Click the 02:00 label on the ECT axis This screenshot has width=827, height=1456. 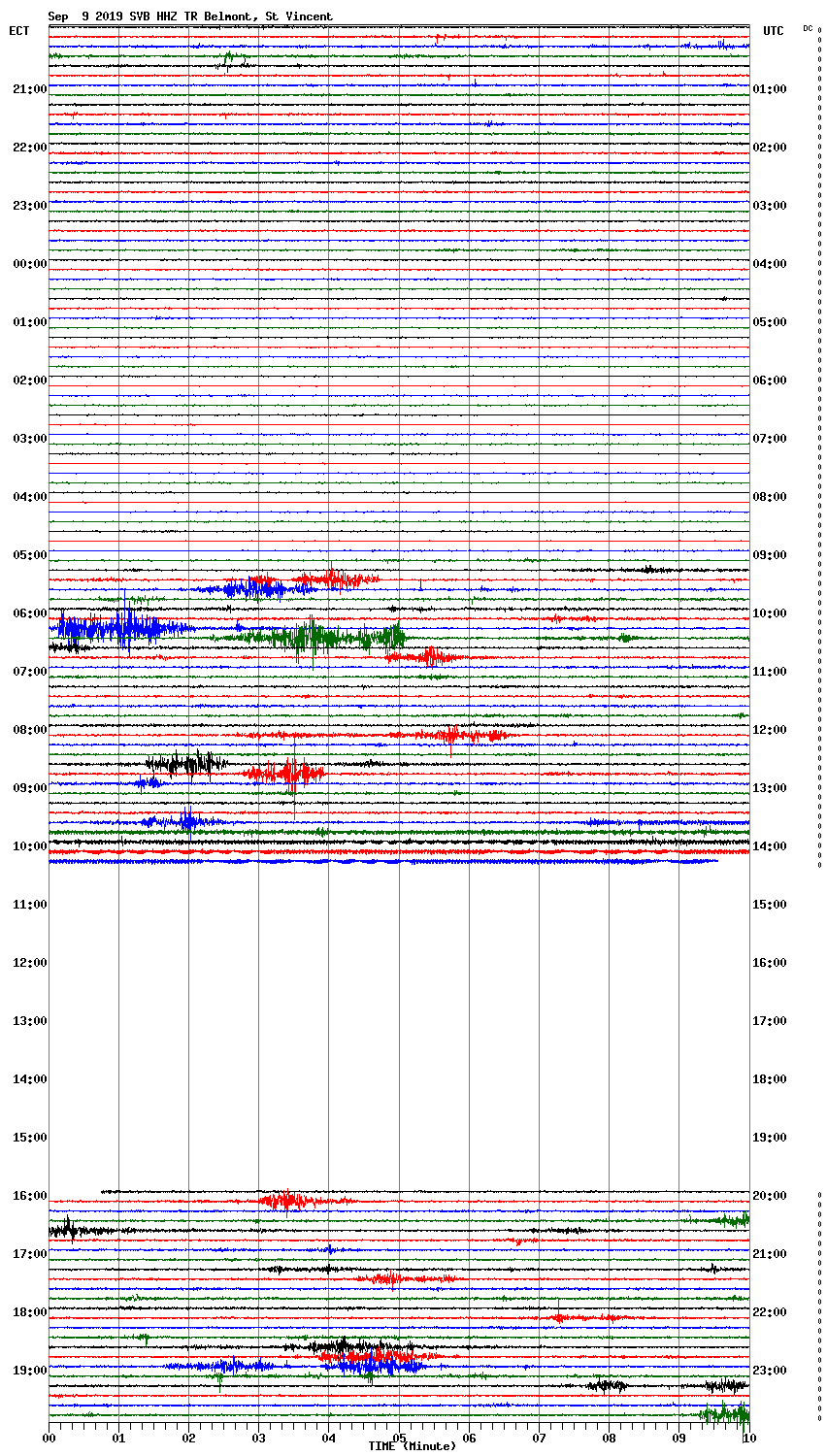[29, 381]
